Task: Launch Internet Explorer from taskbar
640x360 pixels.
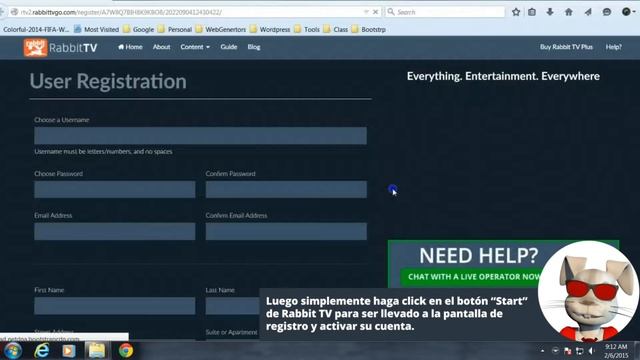Action: click(x=42, y=351)
